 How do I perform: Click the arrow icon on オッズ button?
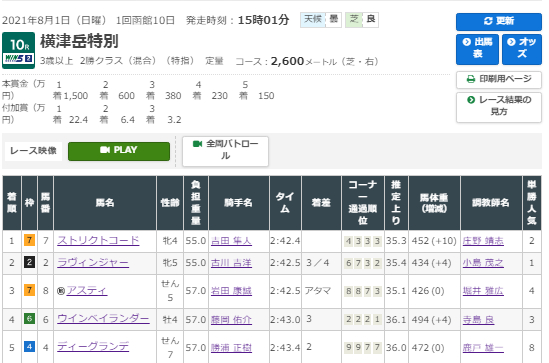(x=511, y=42)
